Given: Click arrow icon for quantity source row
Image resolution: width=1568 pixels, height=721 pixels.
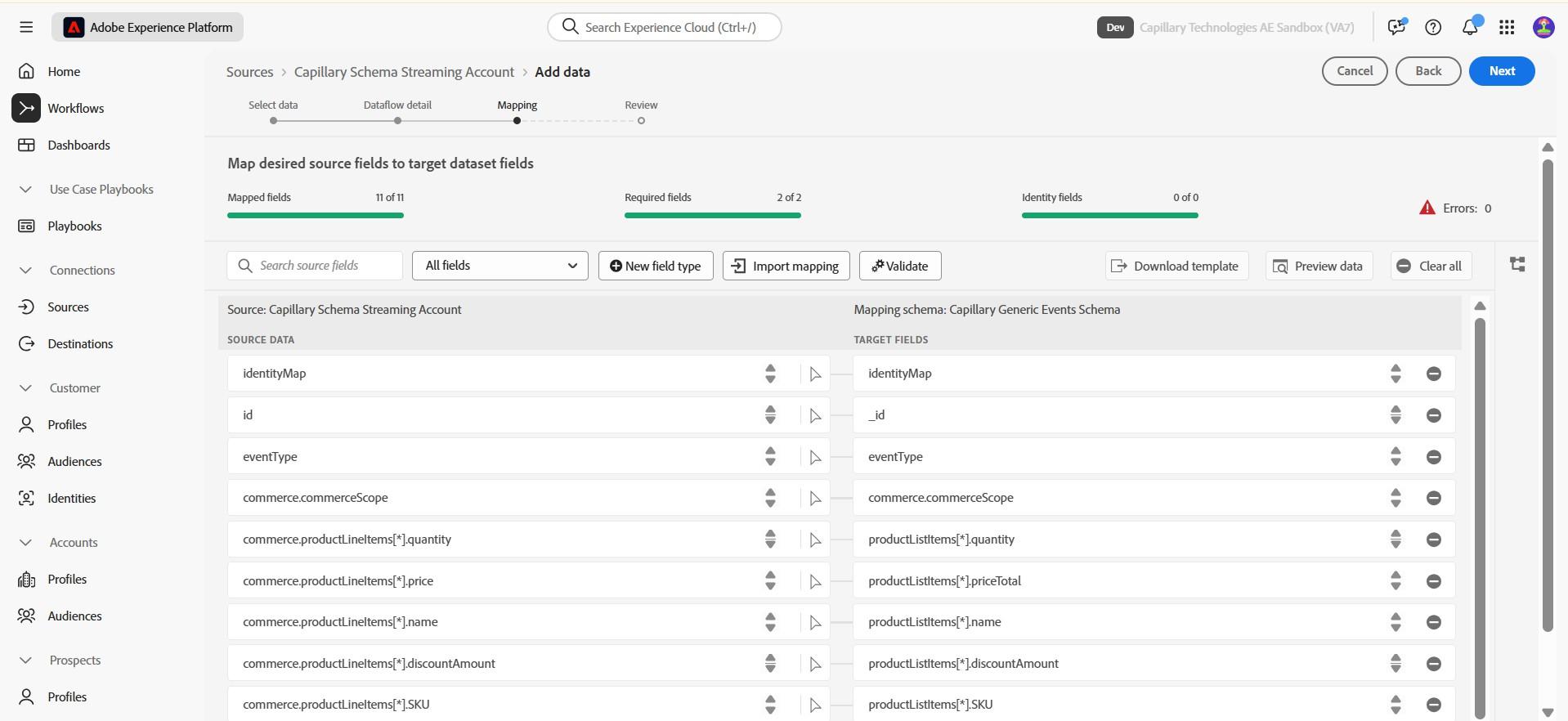Looking at the screenshot, I should tap(815, 540).
